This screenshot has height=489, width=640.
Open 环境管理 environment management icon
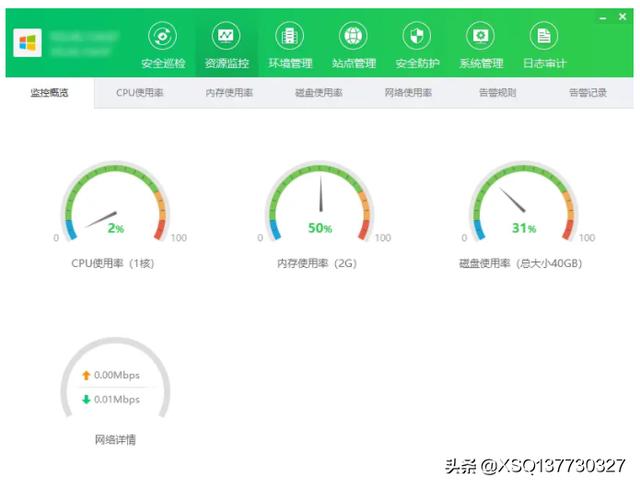(290, 36)
